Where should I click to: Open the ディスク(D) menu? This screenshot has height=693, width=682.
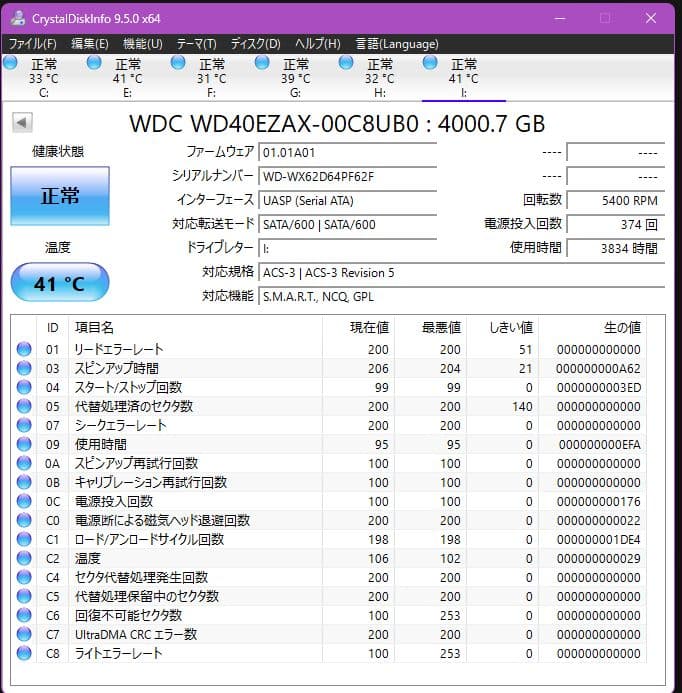click(x=256, y=44)
